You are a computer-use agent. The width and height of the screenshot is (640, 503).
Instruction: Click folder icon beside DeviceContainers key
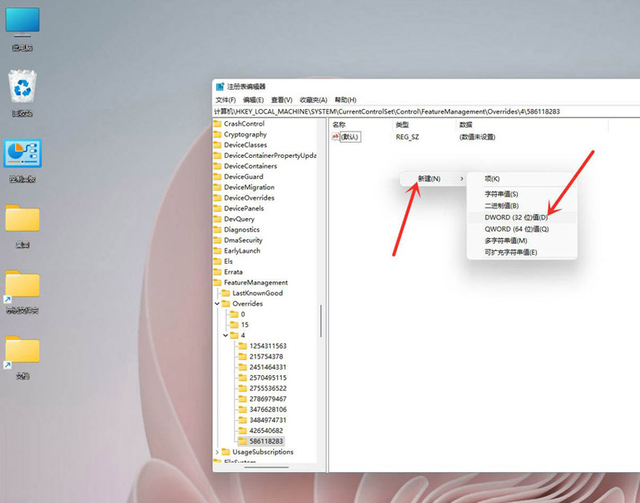218,166
